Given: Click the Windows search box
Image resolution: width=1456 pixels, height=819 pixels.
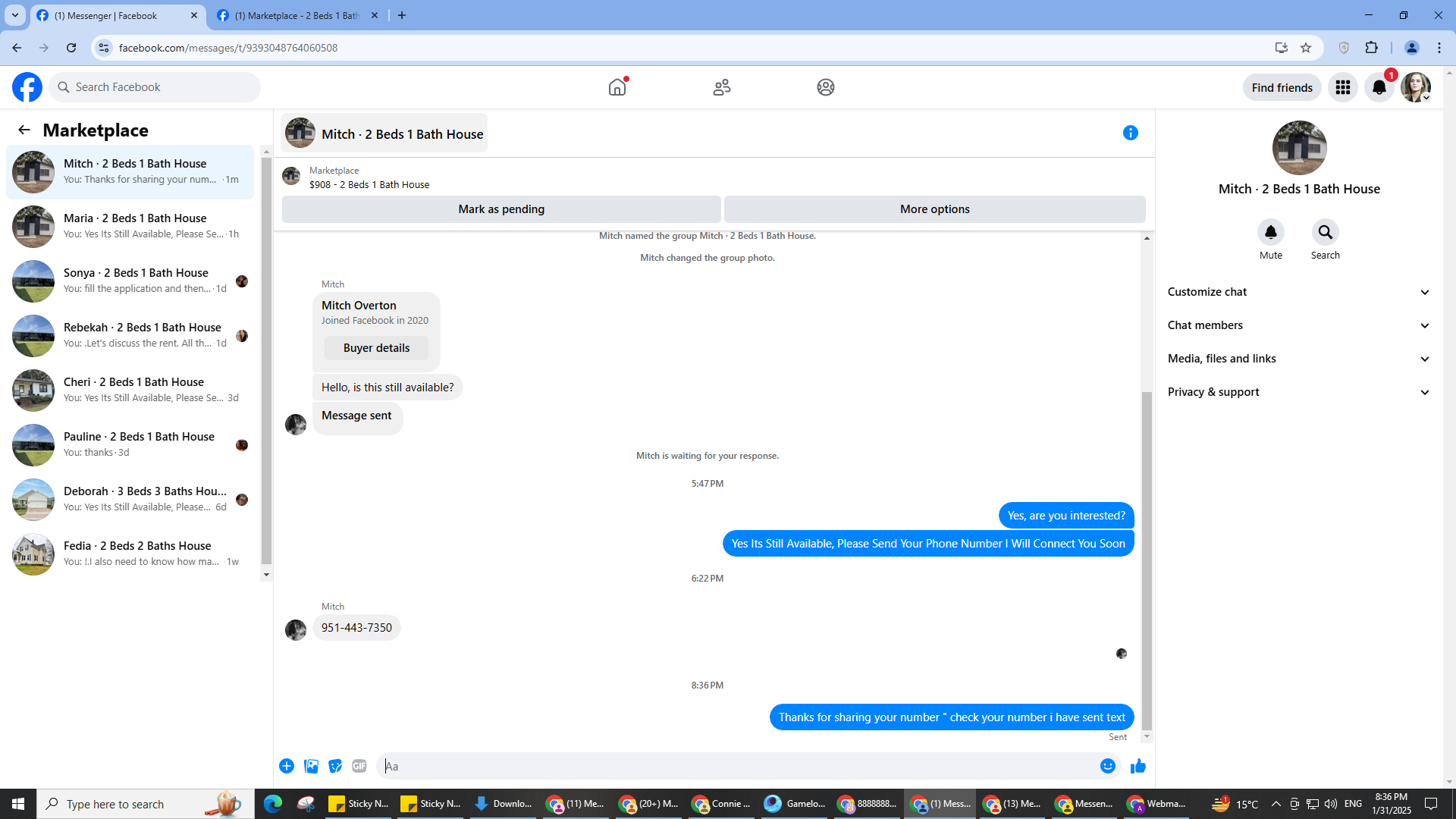Looking at the screenshot, I should (x=146, y=804).
